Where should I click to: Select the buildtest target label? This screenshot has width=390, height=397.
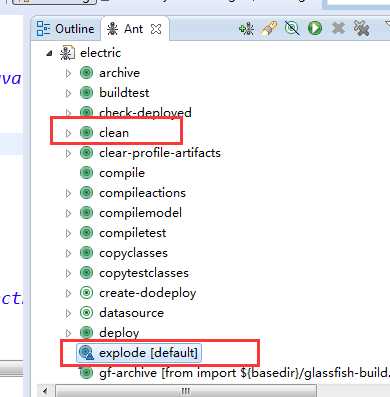pyautogui.click(x=124, y=93)
